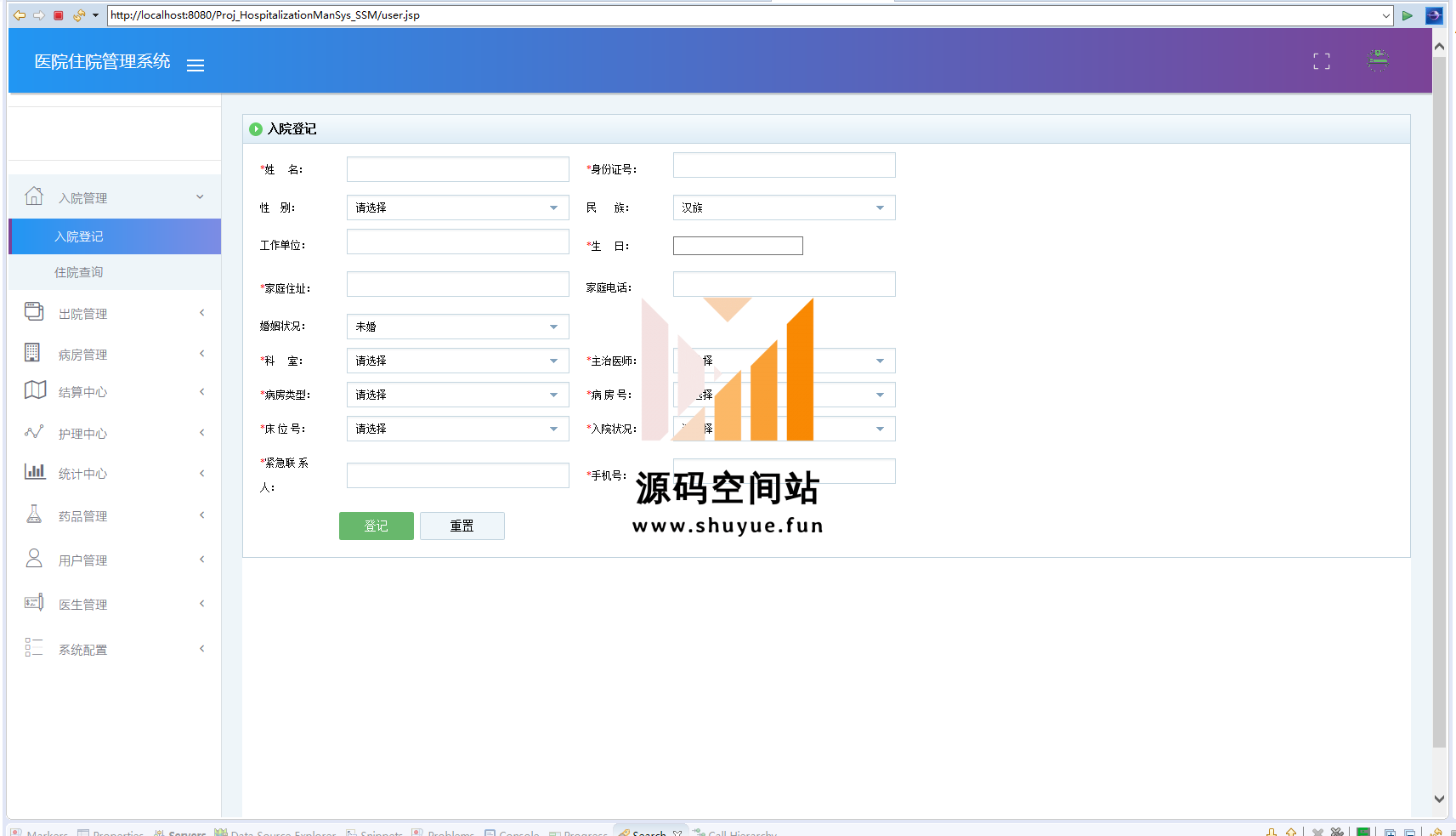Click the open in external browser icon

click(1434, 15)
